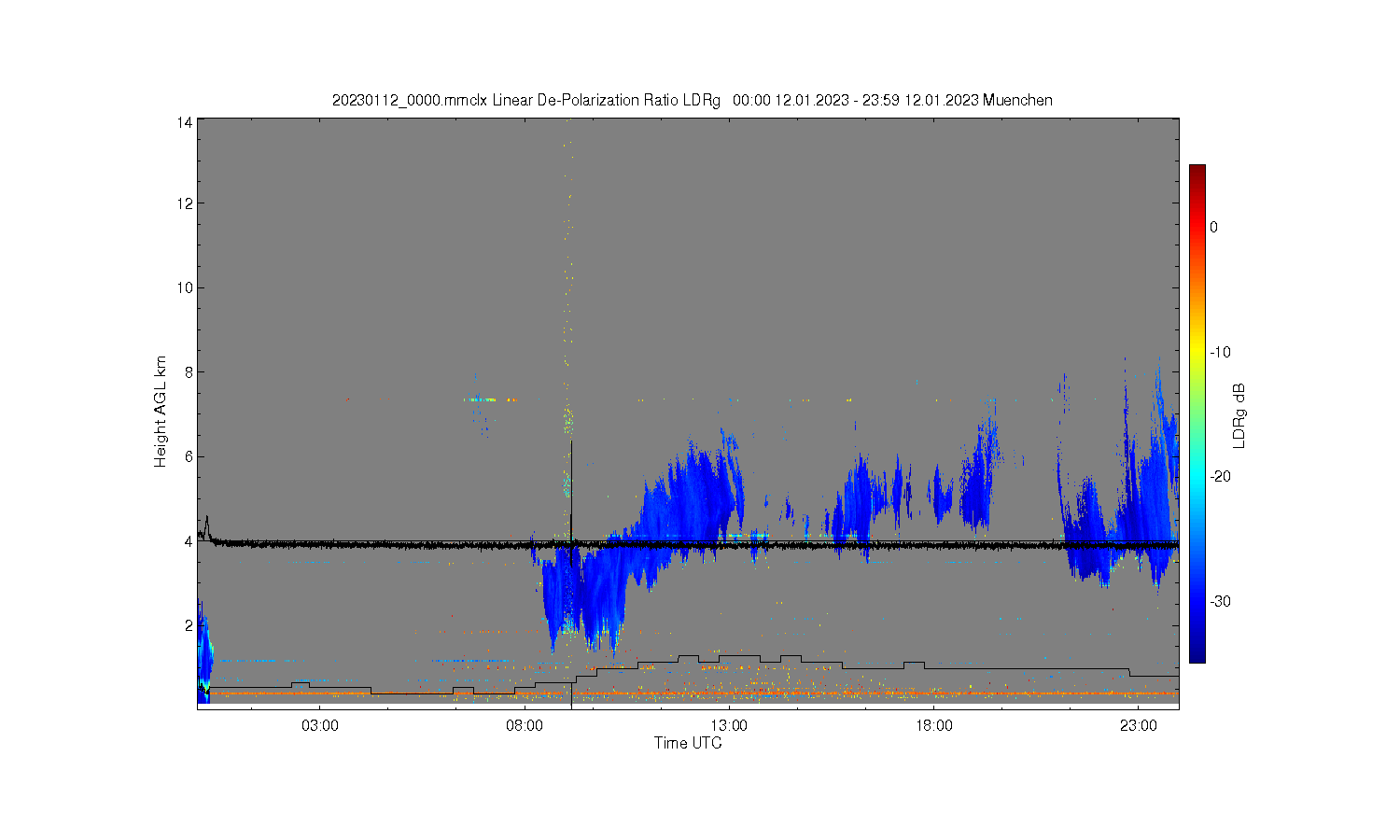Image resolution: width=1400 pixels, height=840 pixels.
Task: Click the 23:00 time tick label
Action: tap(1138, 726)
